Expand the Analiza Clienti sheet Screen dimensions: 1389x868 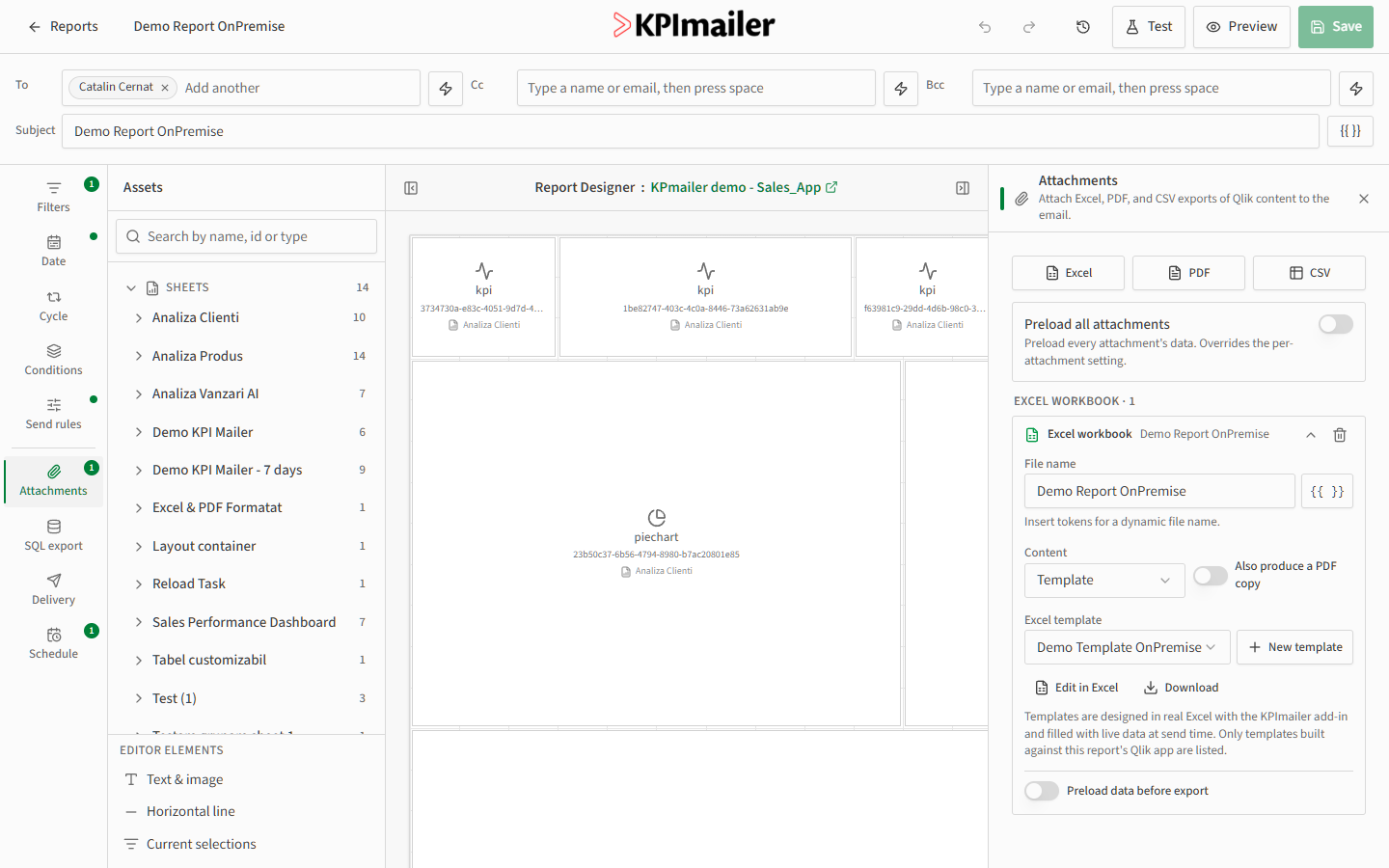pos(139,317)
